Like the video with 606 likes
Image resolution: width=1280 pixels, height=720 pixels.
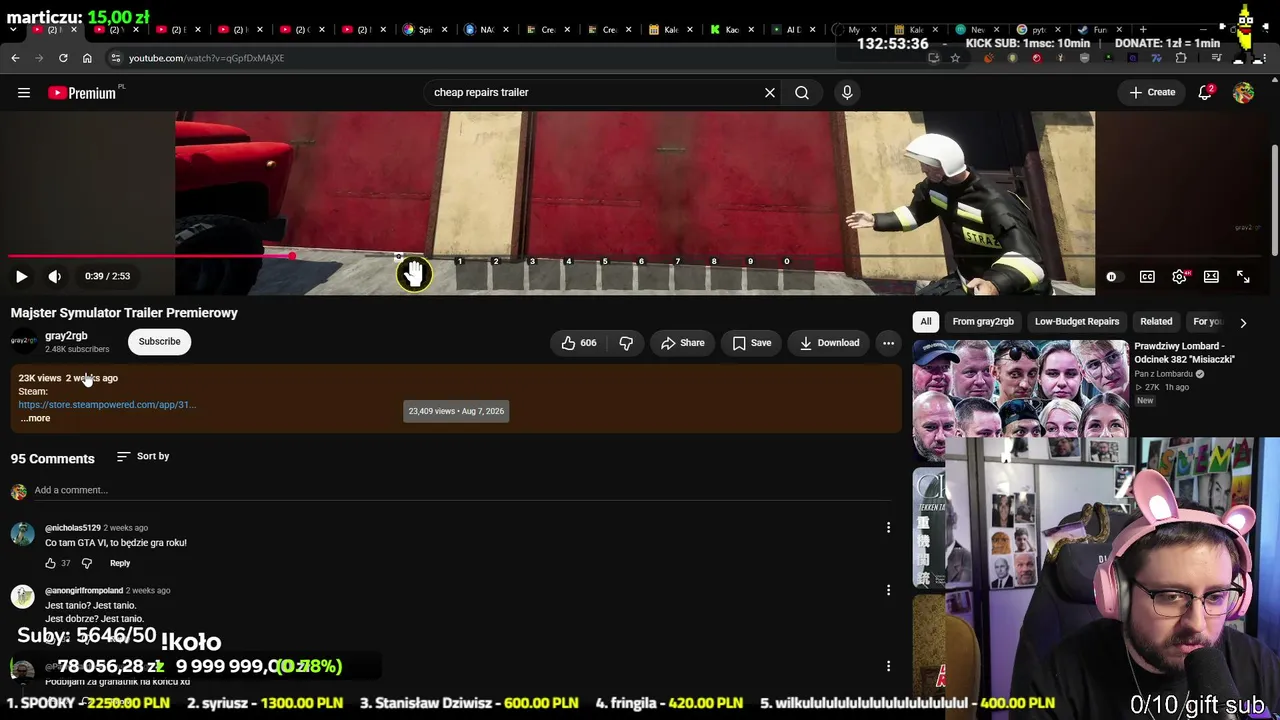(579, 343)
